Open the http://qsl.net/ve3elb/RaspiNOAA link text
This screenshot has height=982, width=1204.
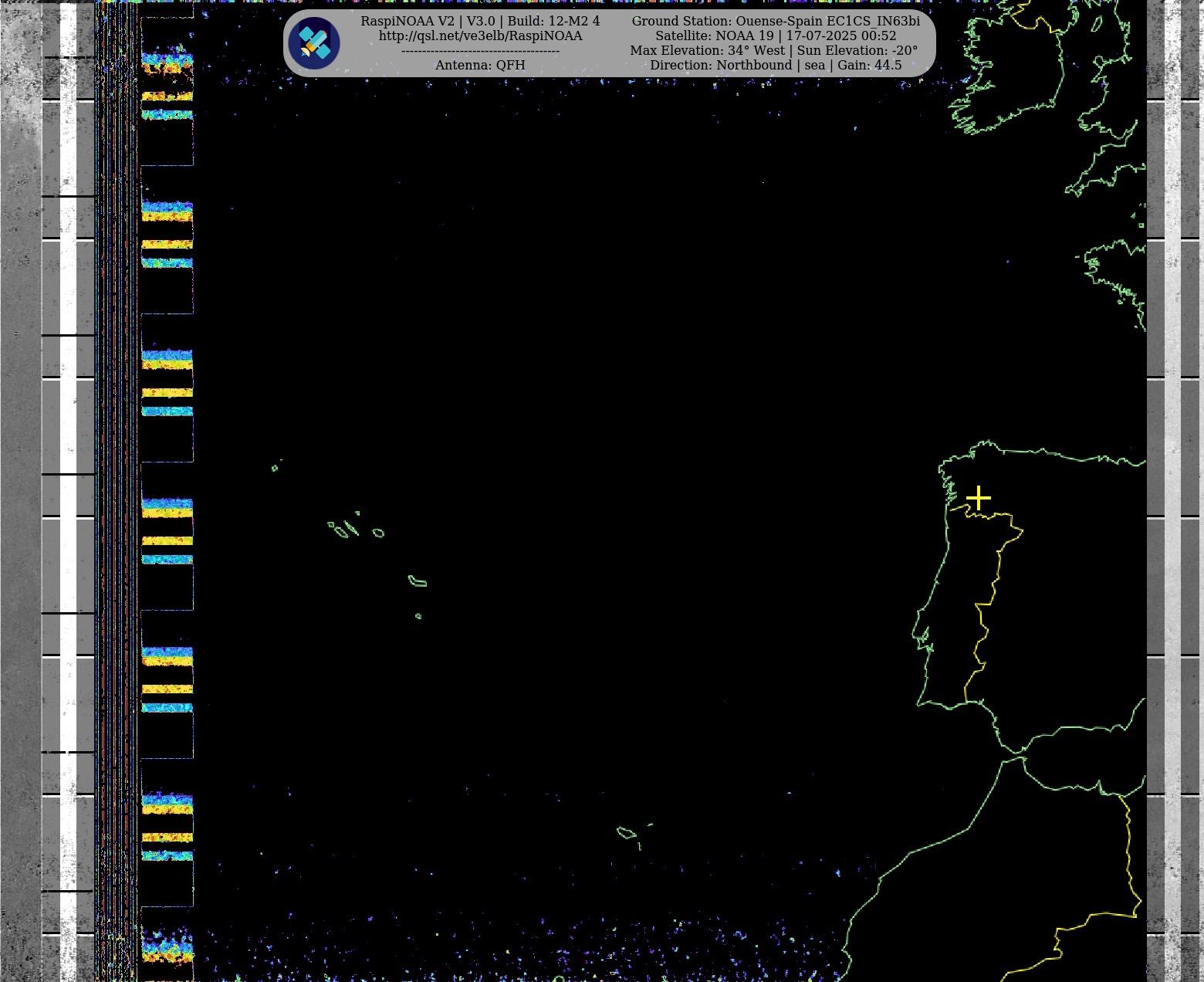pos(480,36)
